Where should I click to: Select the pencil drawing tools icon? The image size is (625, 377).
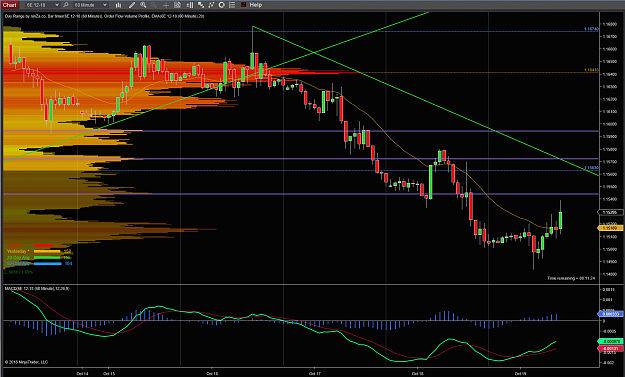(x=132, y=5)
